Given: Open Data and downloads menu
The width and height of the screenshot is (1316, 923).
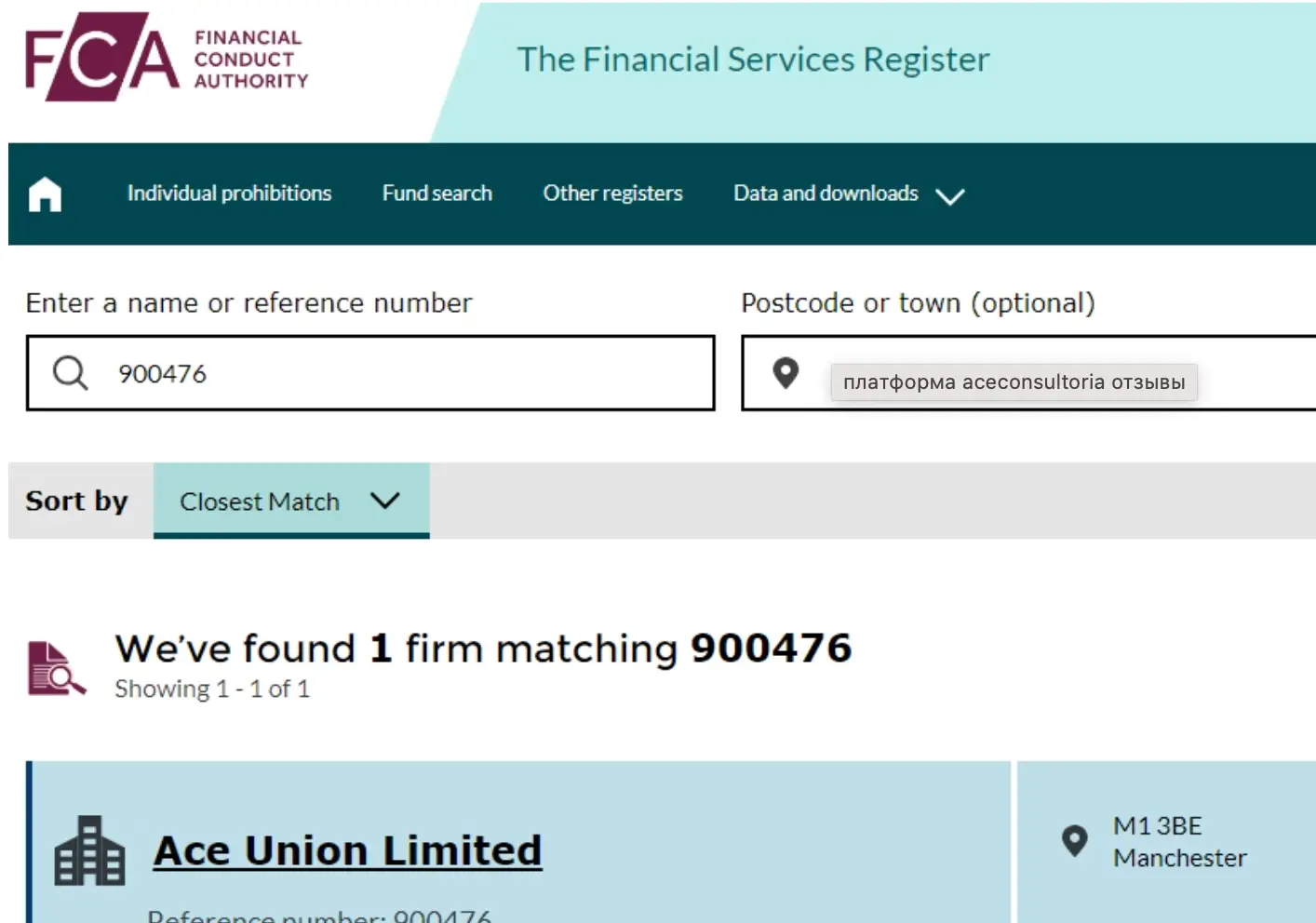Looking at the screenshot, I should pos(826,194).
